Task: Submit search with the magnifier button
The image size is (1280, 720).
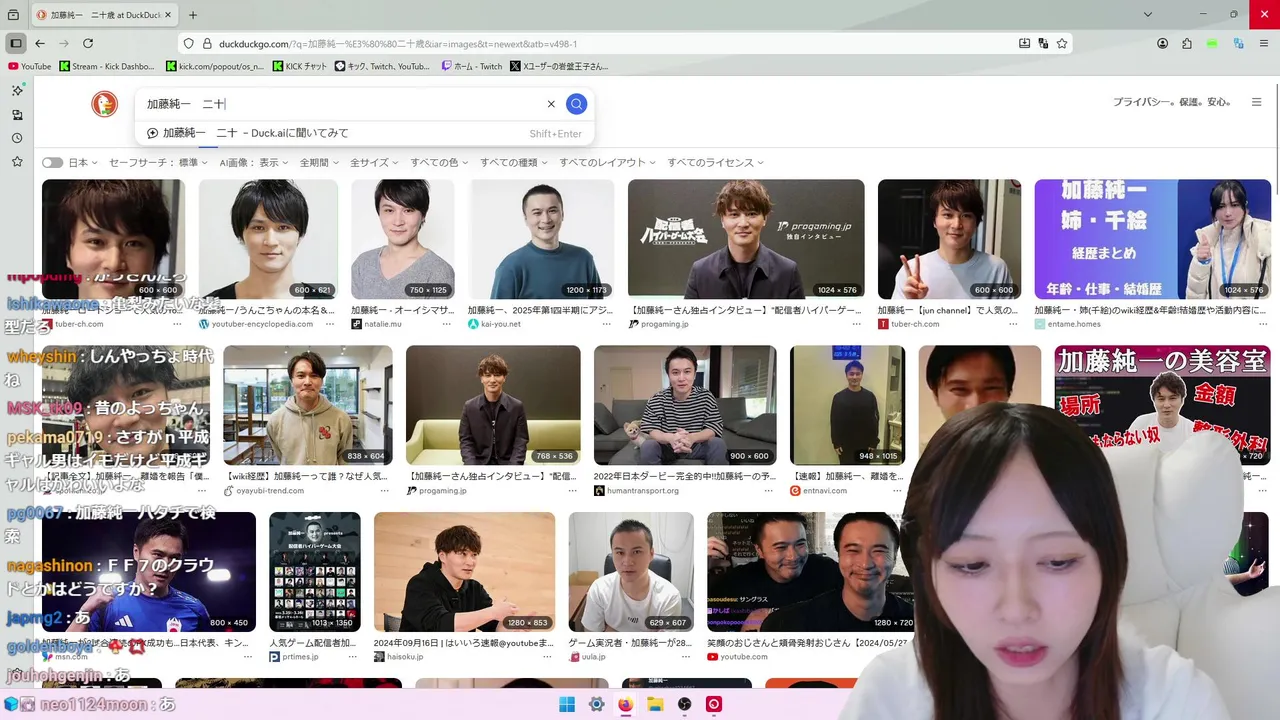Action: click(x=576, y=104)
